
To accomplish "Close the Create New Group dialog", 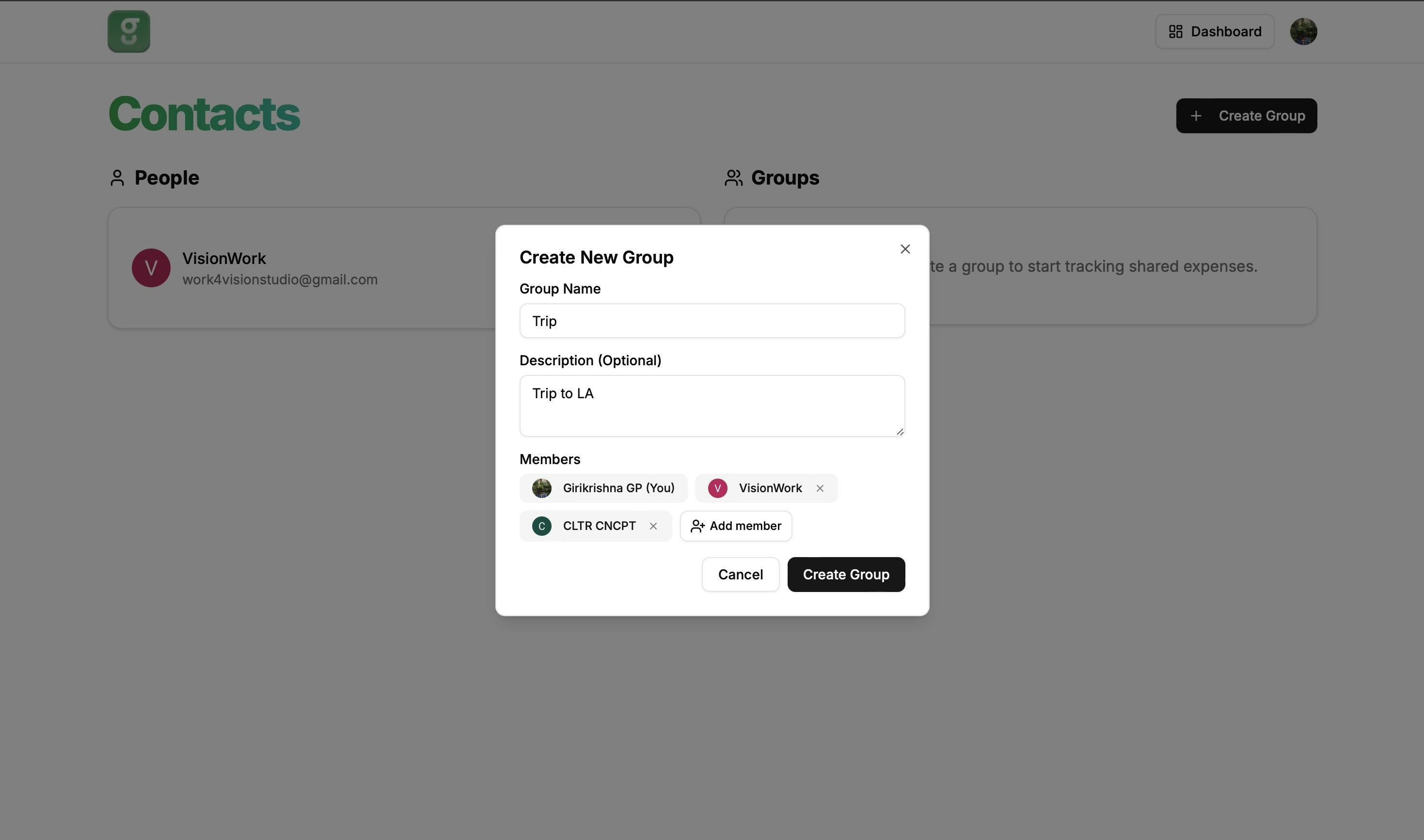I will [905, 249].
